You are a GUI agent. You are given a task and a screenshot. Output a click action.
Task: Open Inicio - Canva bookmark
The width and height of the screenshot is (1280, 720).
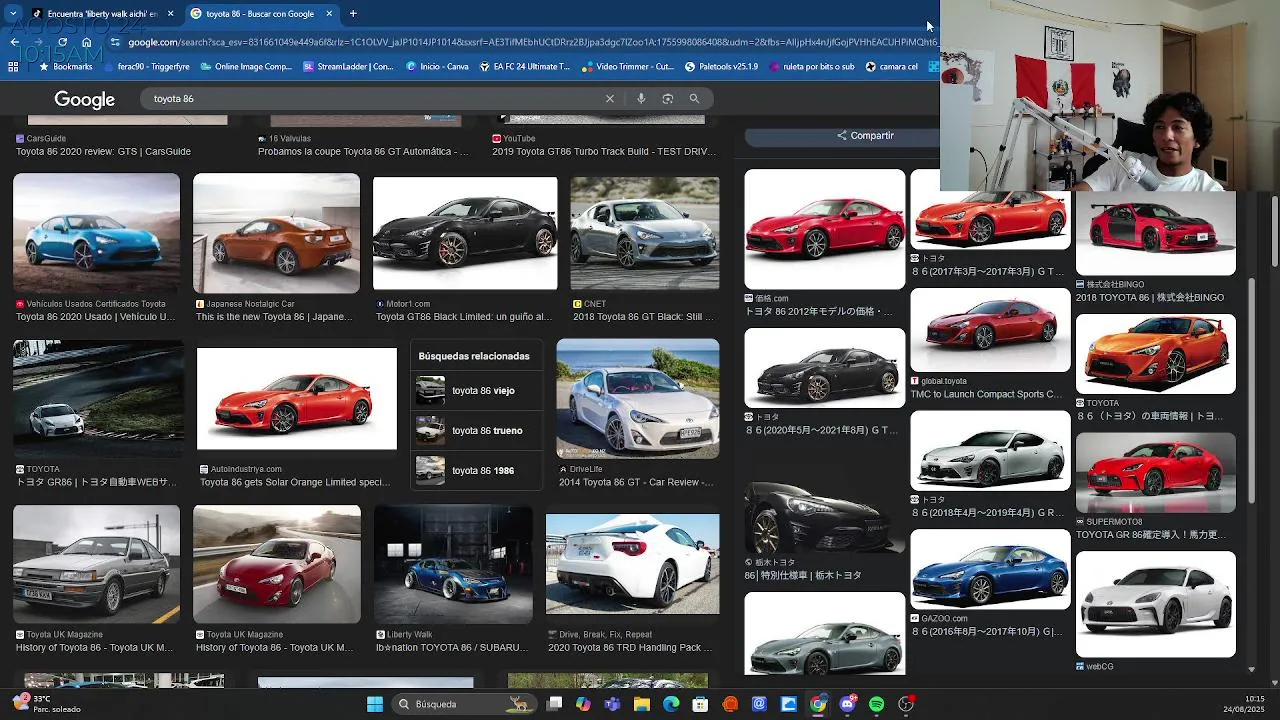pos(437,67)
